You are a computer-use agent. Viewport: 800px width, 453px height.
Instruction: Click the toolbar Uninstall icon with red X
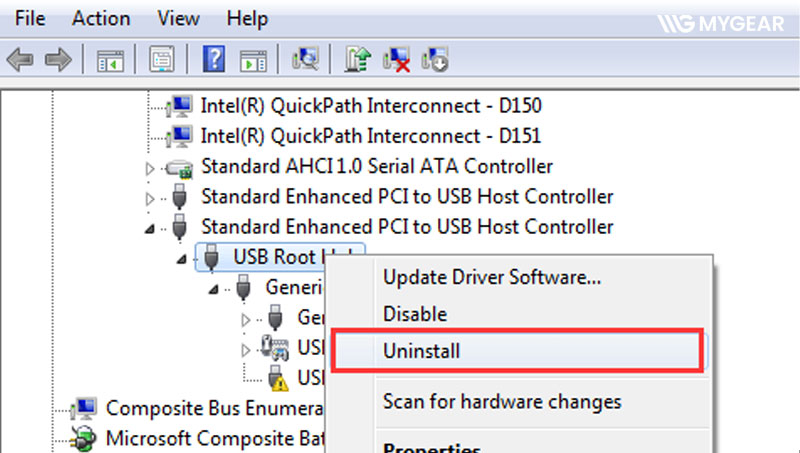pos(398,60)
